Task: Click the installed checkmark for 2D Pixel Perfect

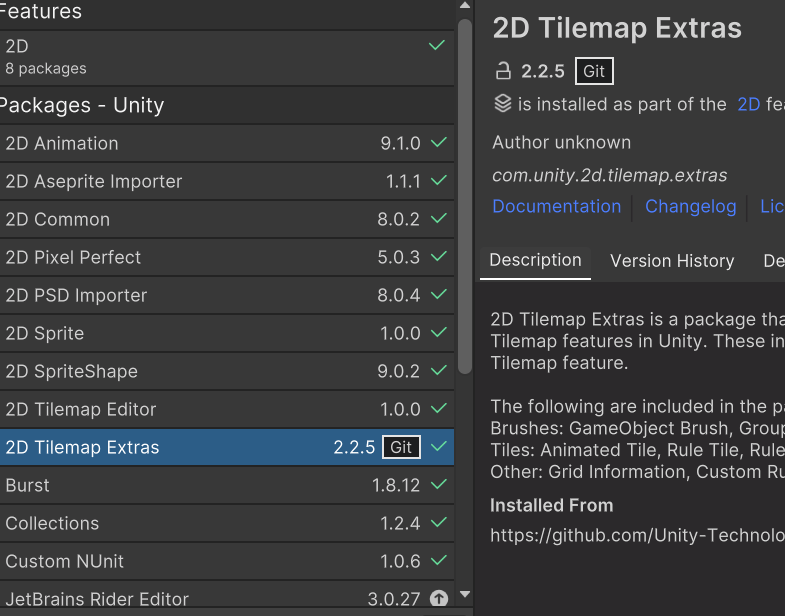Action: [x=439, y=256]
